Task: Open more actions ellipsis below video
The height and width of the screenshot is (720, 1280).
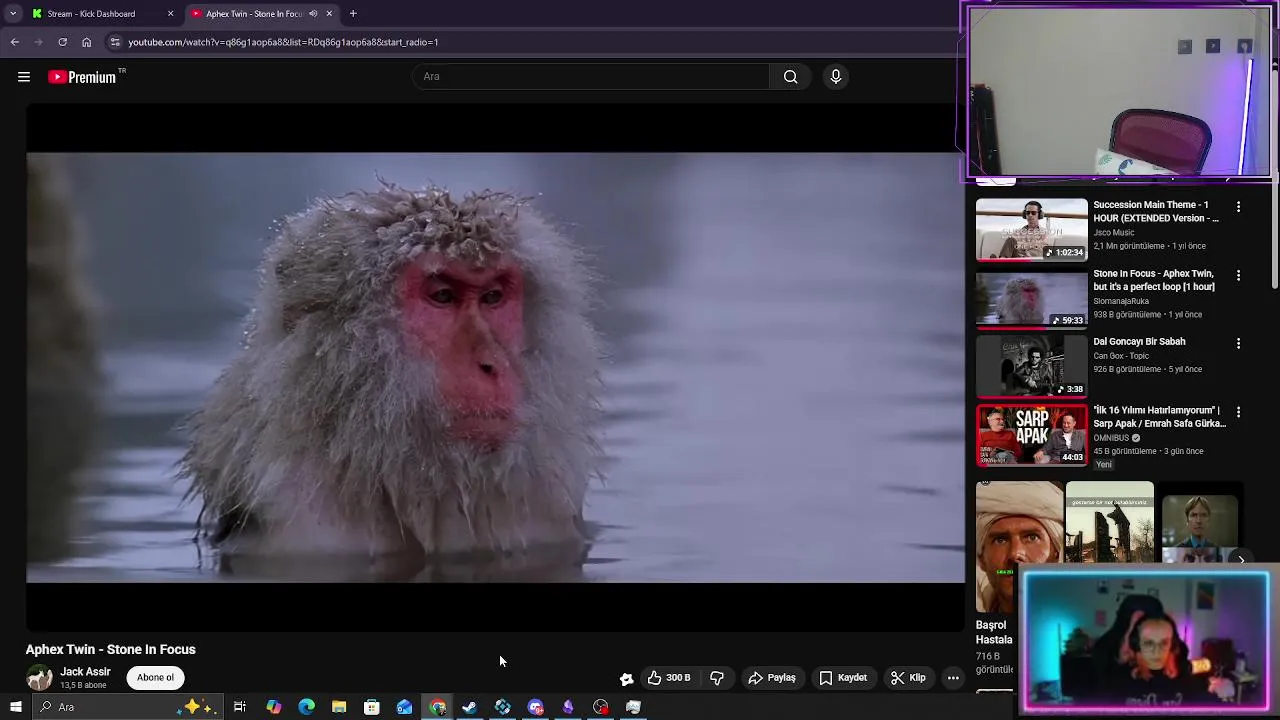Action: pyautogui.click(x=953, y=678)
